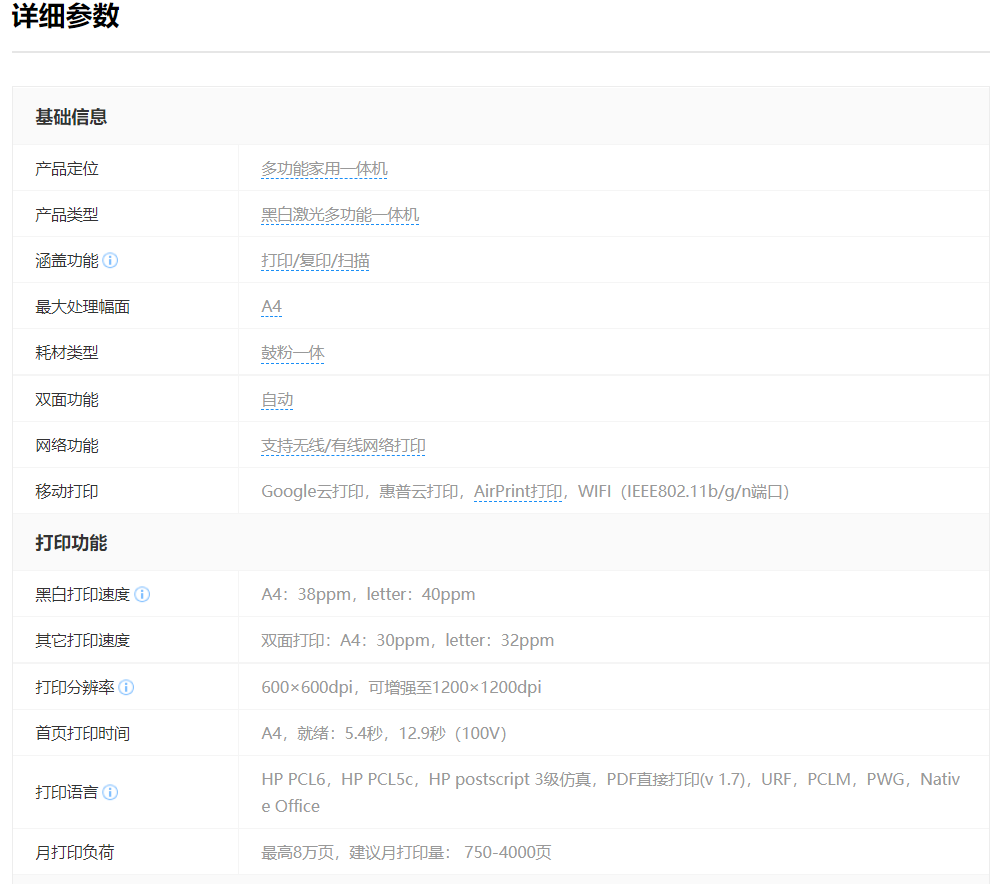Click the 双面功能 label
This screenshot has height=884, width=990.
(67, 400)
